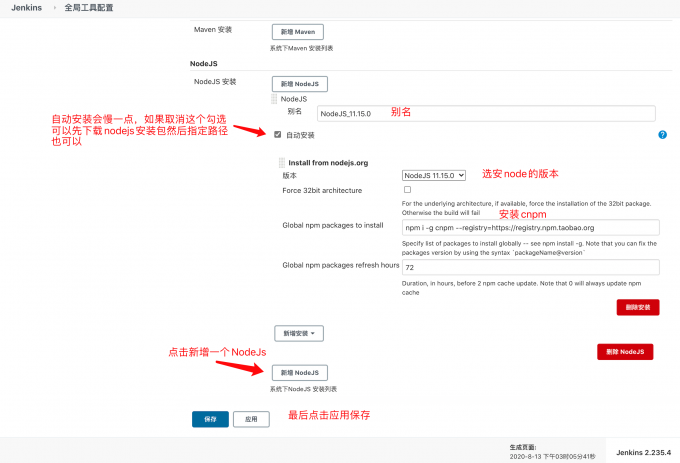The width and height of the screenshot is (680, 463).
Task: Click the 'Maven 安装' label
Action: 213,29
